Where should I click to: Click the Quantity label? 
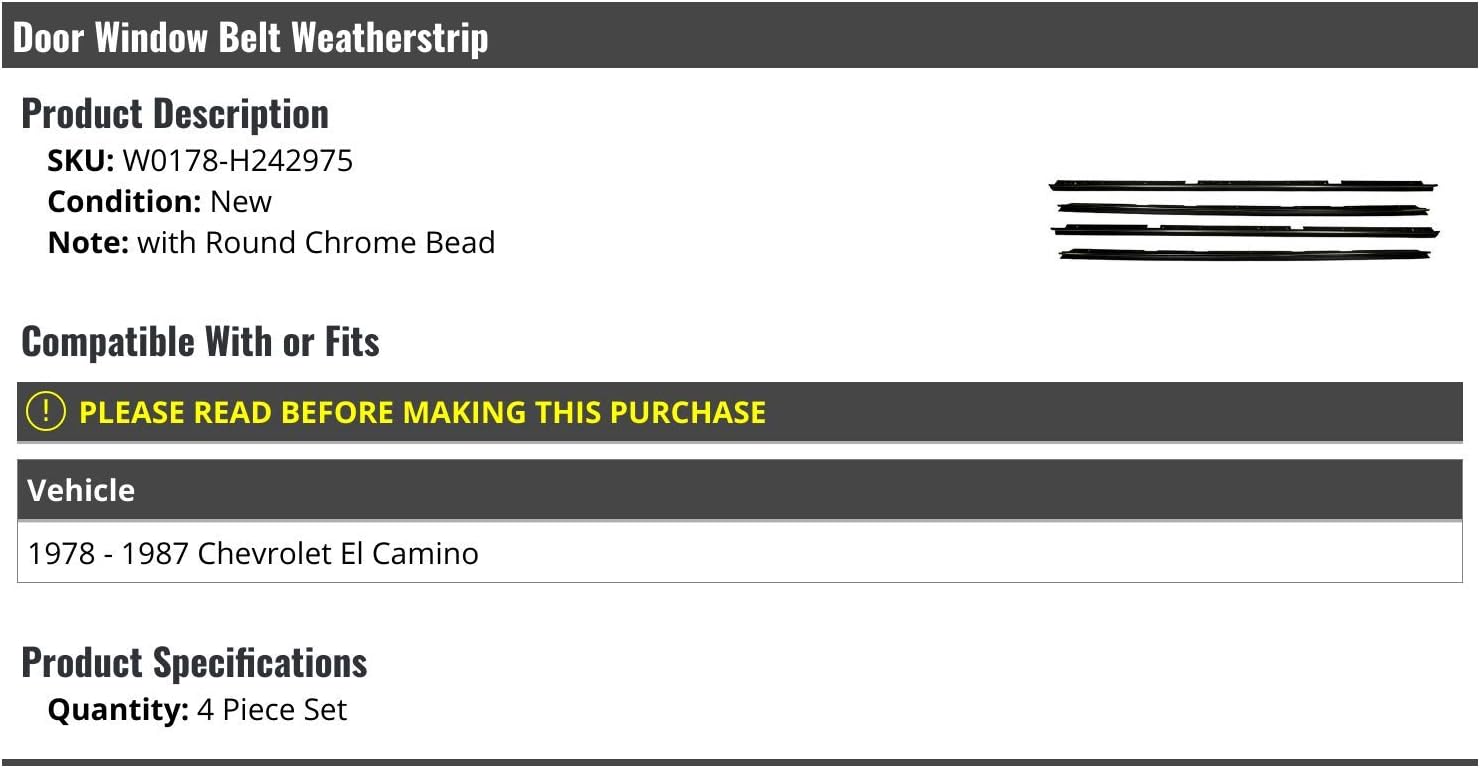[118, 710]
